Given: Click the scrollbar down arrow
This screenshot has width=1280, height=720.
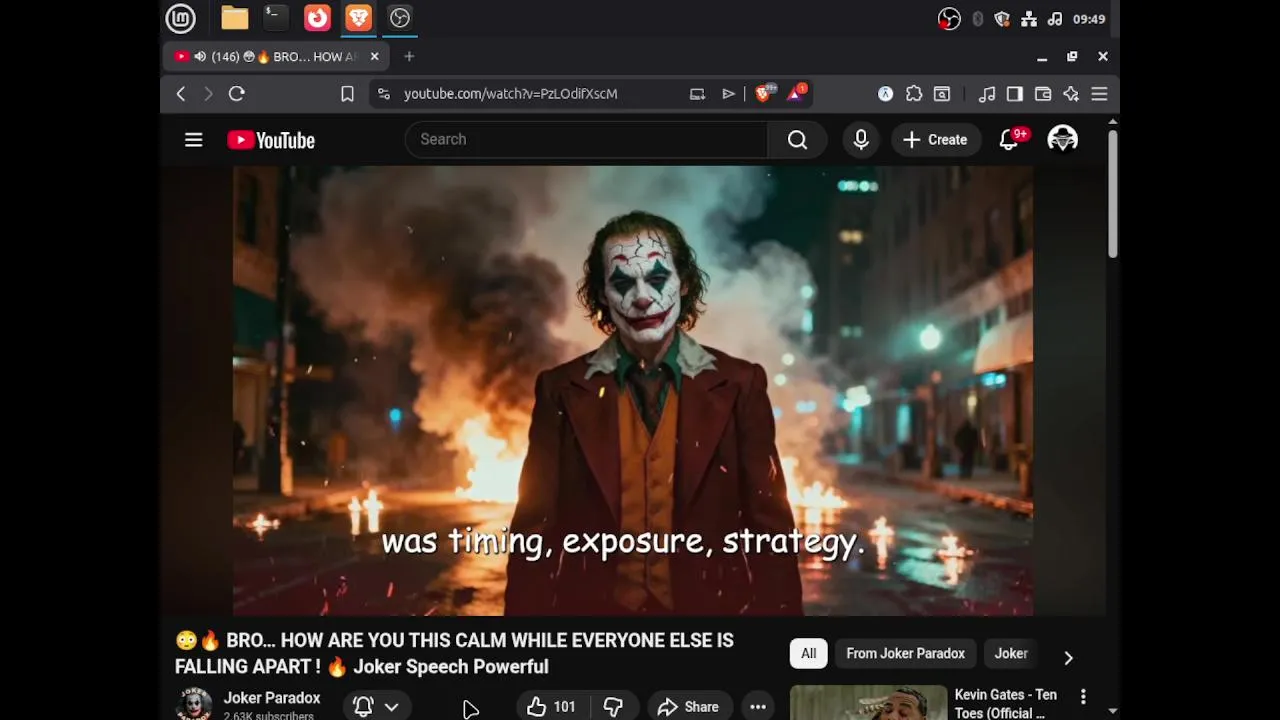Looking at the screenshot, I should [x=1112, y=711].
